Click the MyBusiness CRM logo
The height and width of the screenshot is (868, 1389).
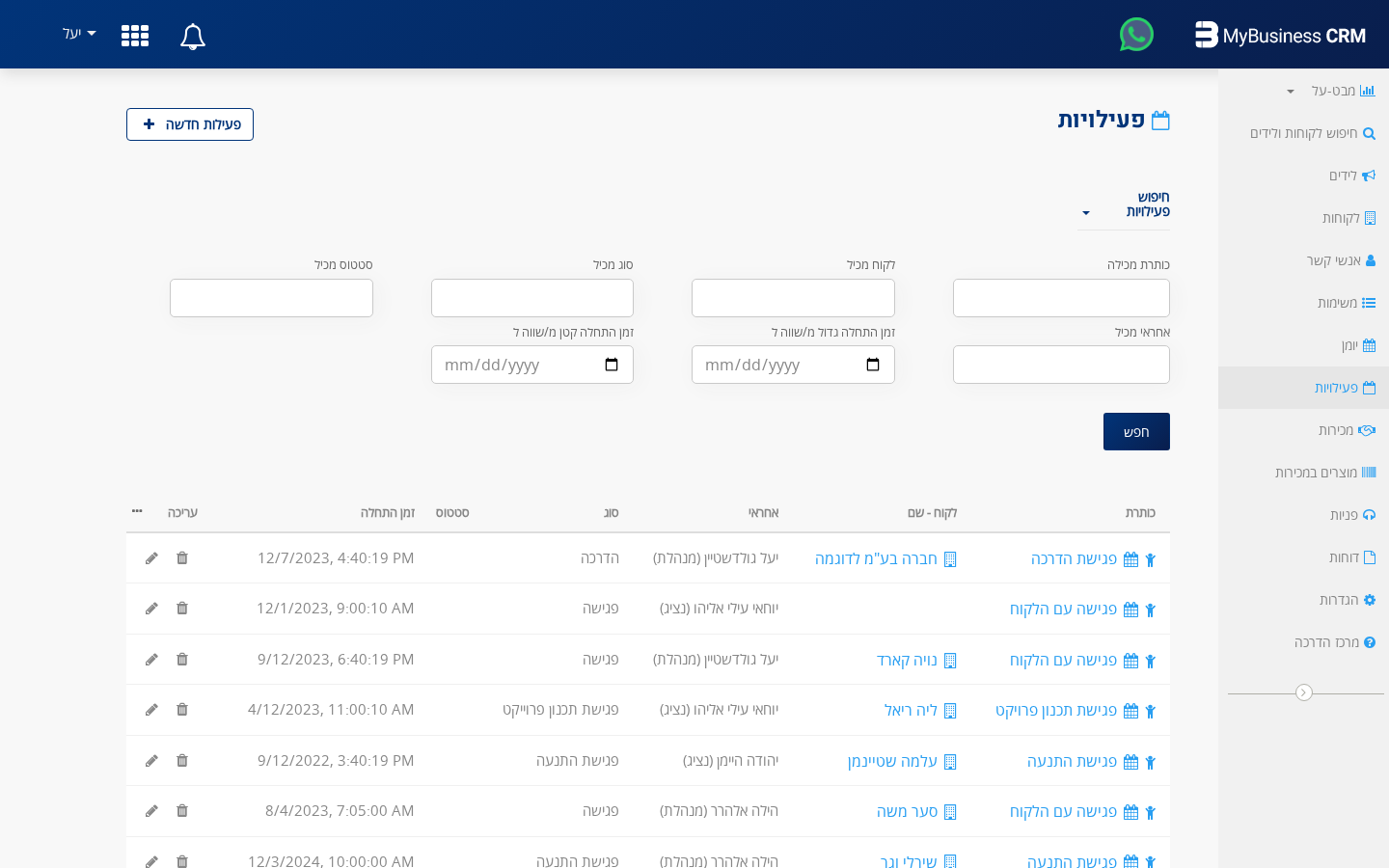tap(1280, 36)
